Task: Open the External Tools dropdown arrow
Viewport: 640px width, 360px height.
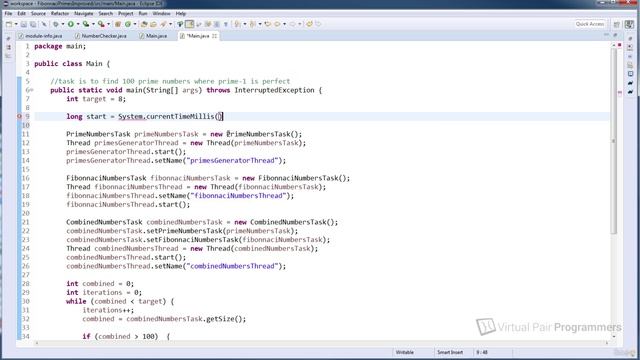Action: (109, 24)
